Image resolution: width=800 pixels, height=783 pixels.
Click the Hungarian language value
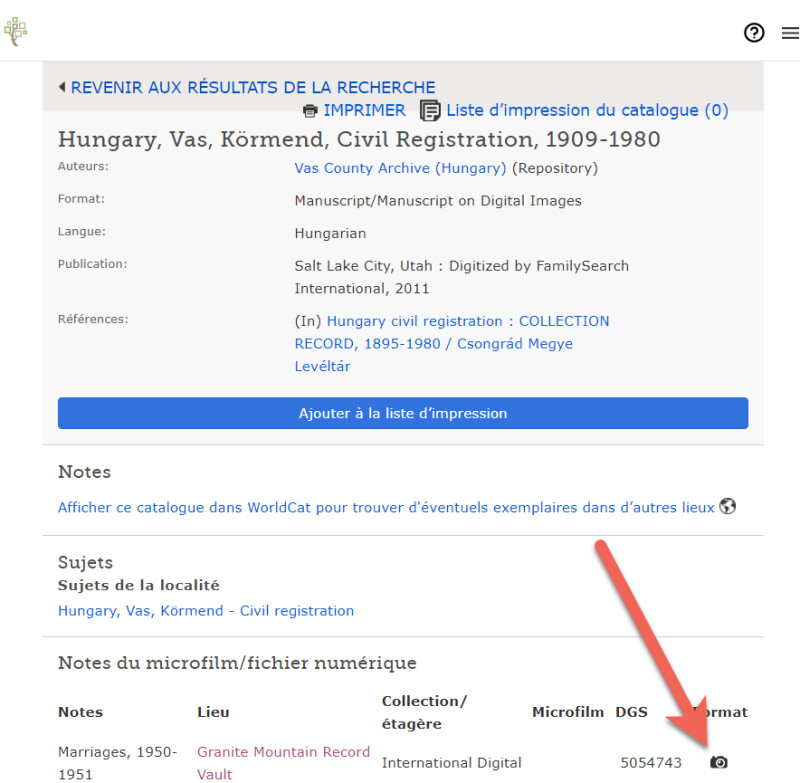point(330,234)
